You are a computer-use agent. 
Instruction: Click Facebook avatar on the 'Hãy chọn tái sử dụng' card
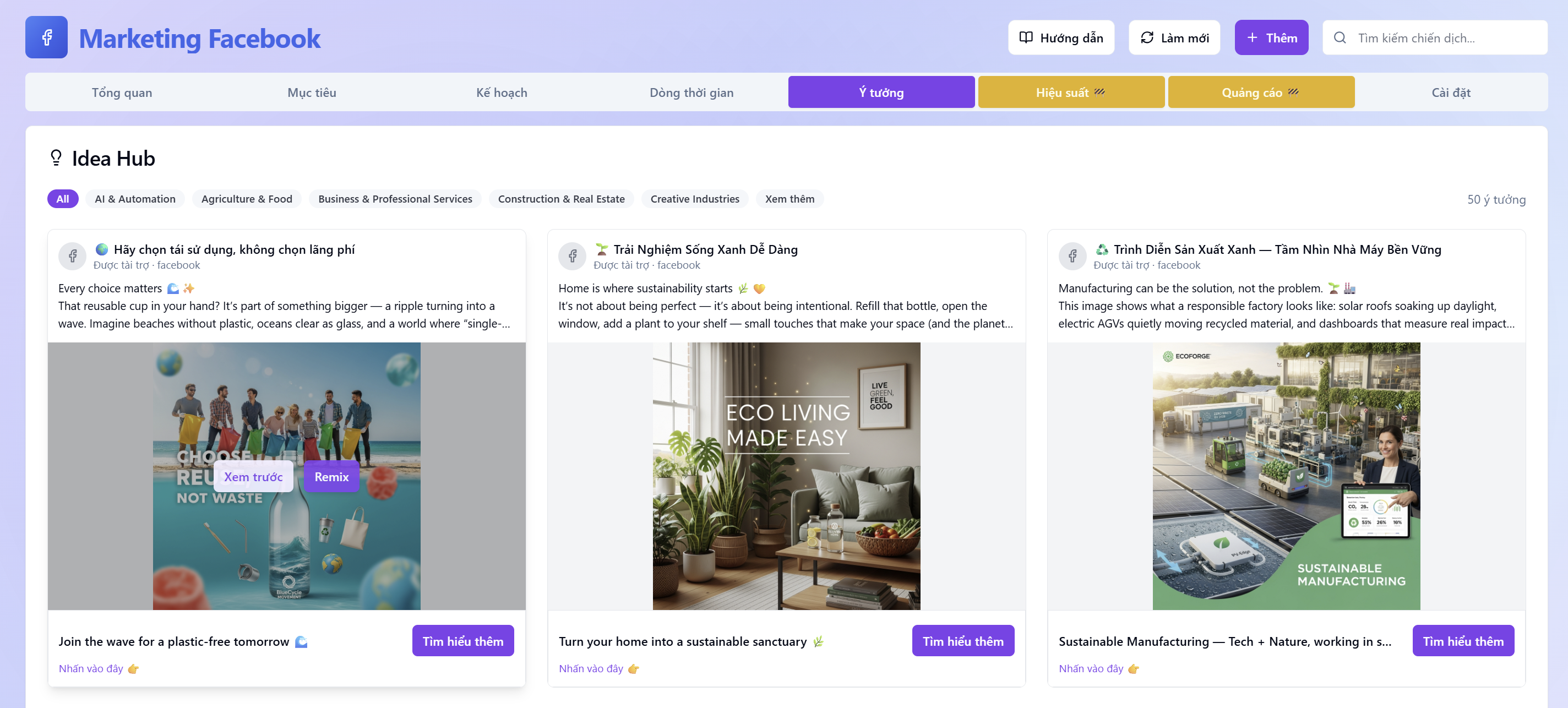pyautogui.click(x=73, y=257)
